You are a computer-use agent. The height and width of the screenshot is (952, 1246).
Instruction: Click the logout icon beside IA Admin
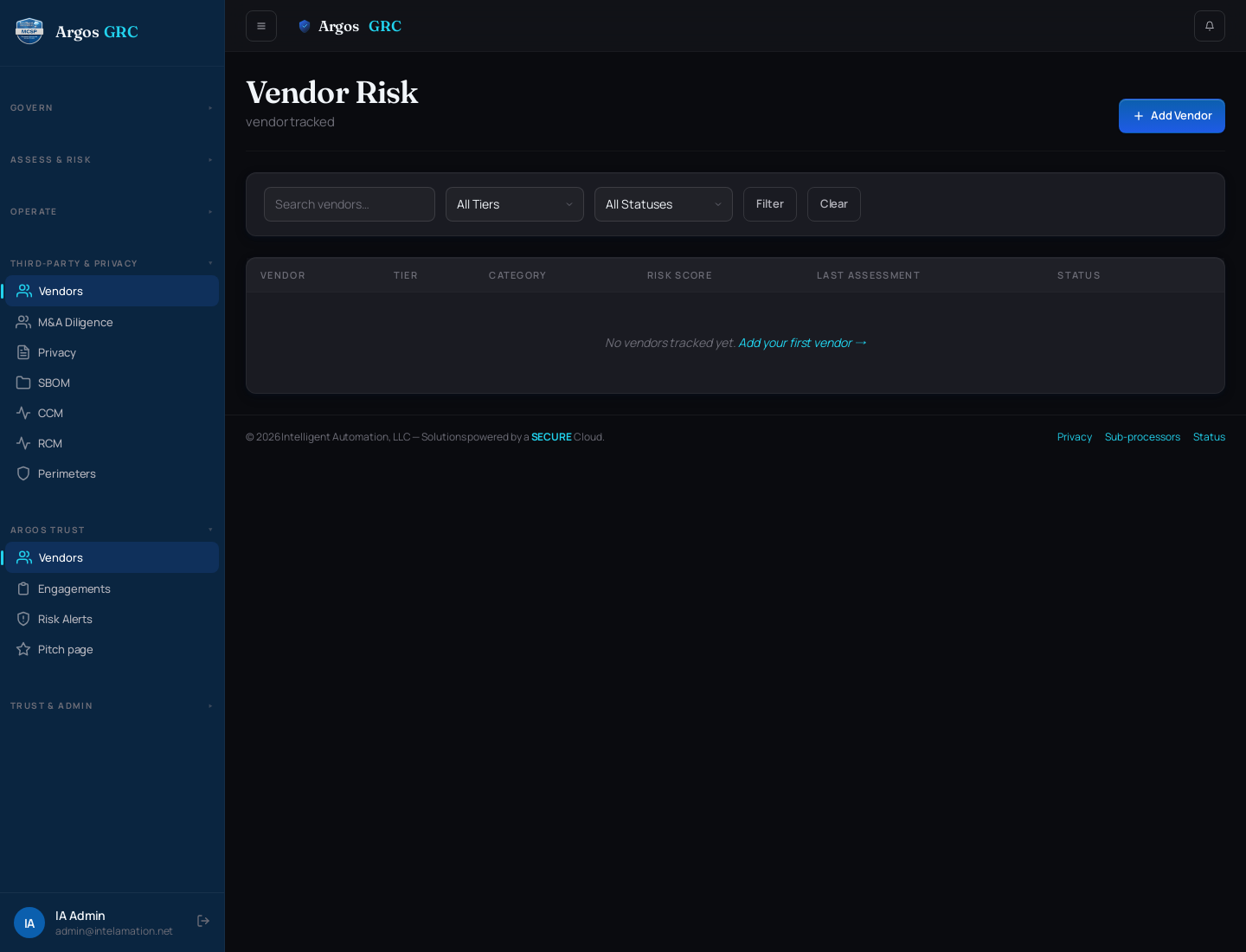(203, 921)
